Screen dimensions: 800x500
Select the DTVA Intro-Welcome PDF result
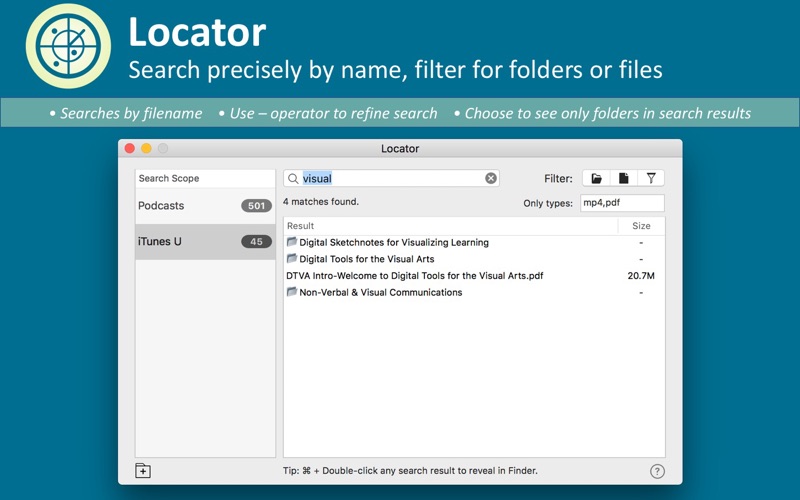click(x=415, y=276)
